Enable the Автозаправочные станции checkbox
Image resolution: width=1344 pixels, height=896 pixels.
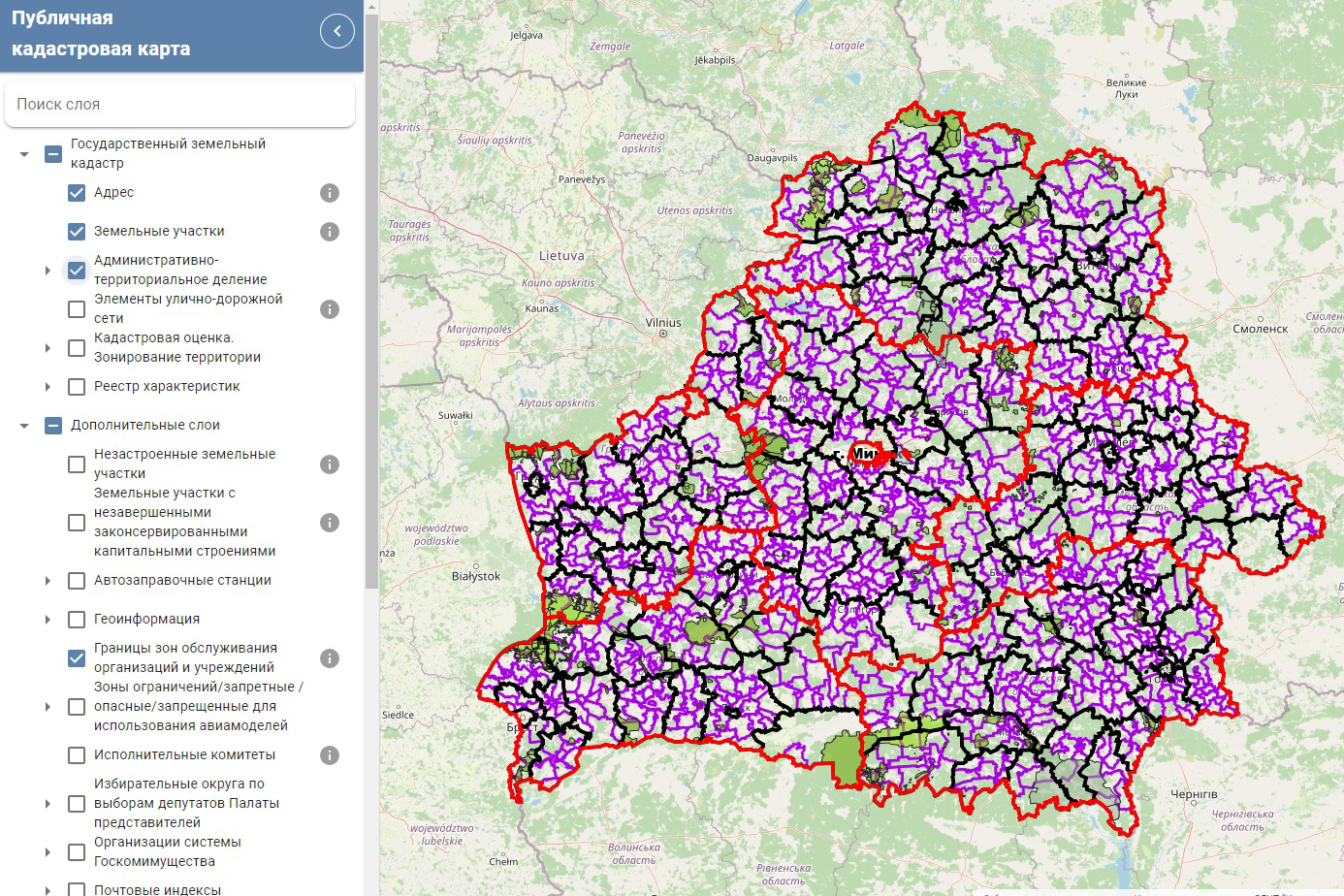[x=77, y=581]
